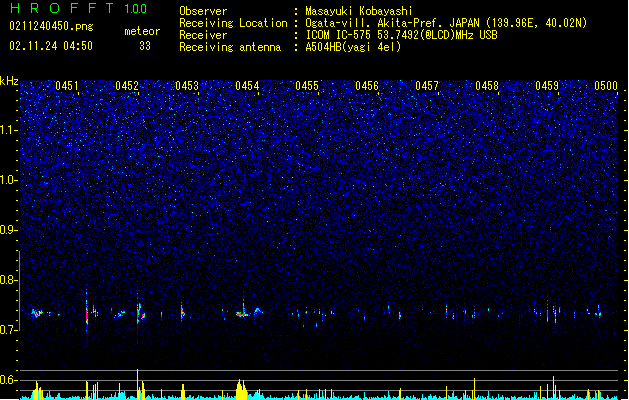Click the 0457 time marker
Viewport: 629px width, 400px height.
coord(427,86)
